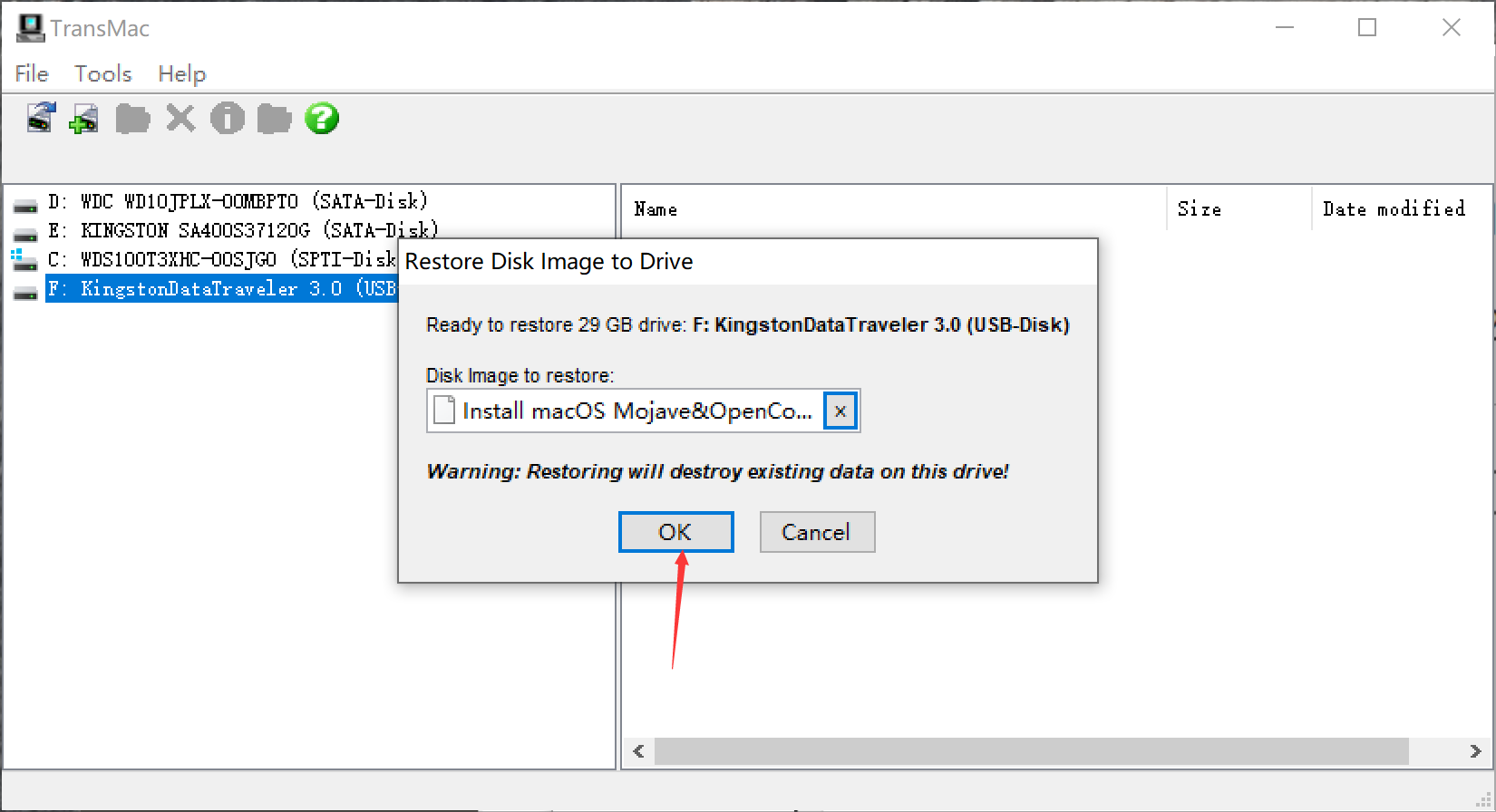Click the TransMac app icon in title bar
The height and width of the screenshot is (812, 1496).
(x=30, y=28)
